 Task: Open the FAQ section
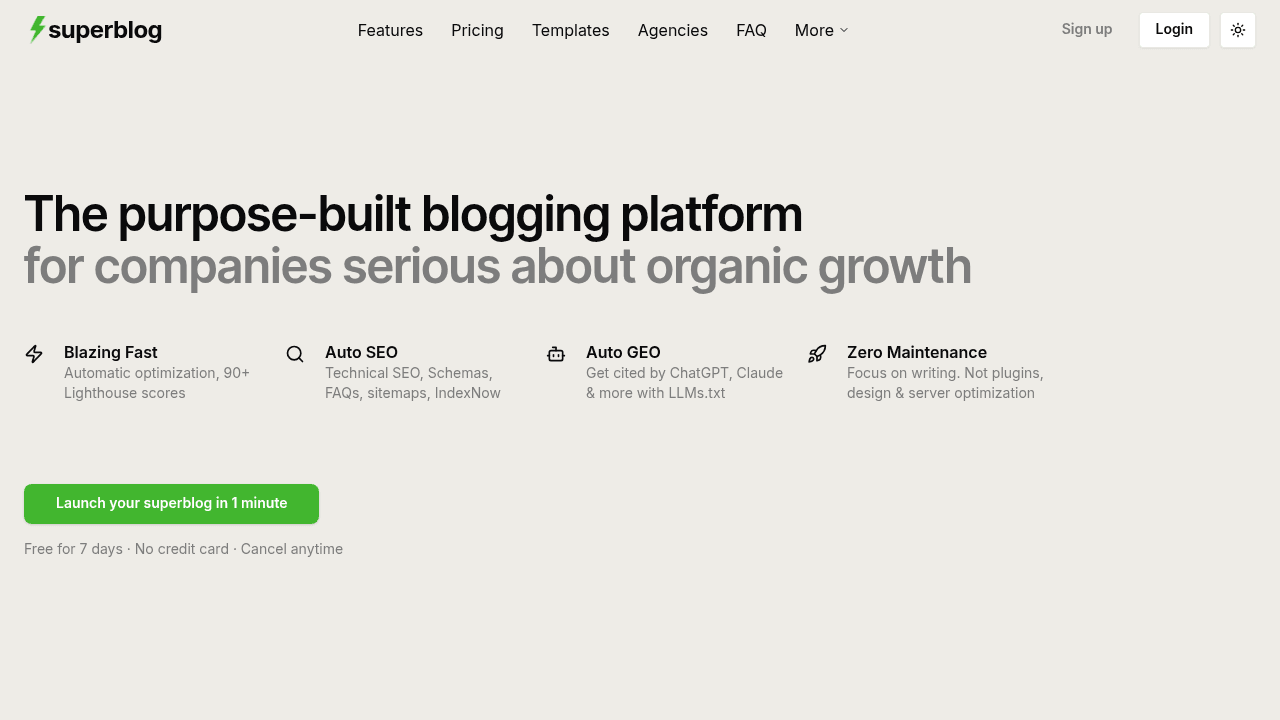pos(751,30)
